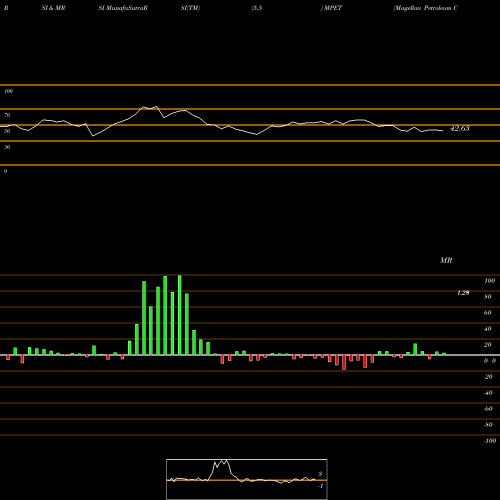Click the tallest green MR histogram bar
This screenshot has height=500, width=500.
tap(180, 315)
